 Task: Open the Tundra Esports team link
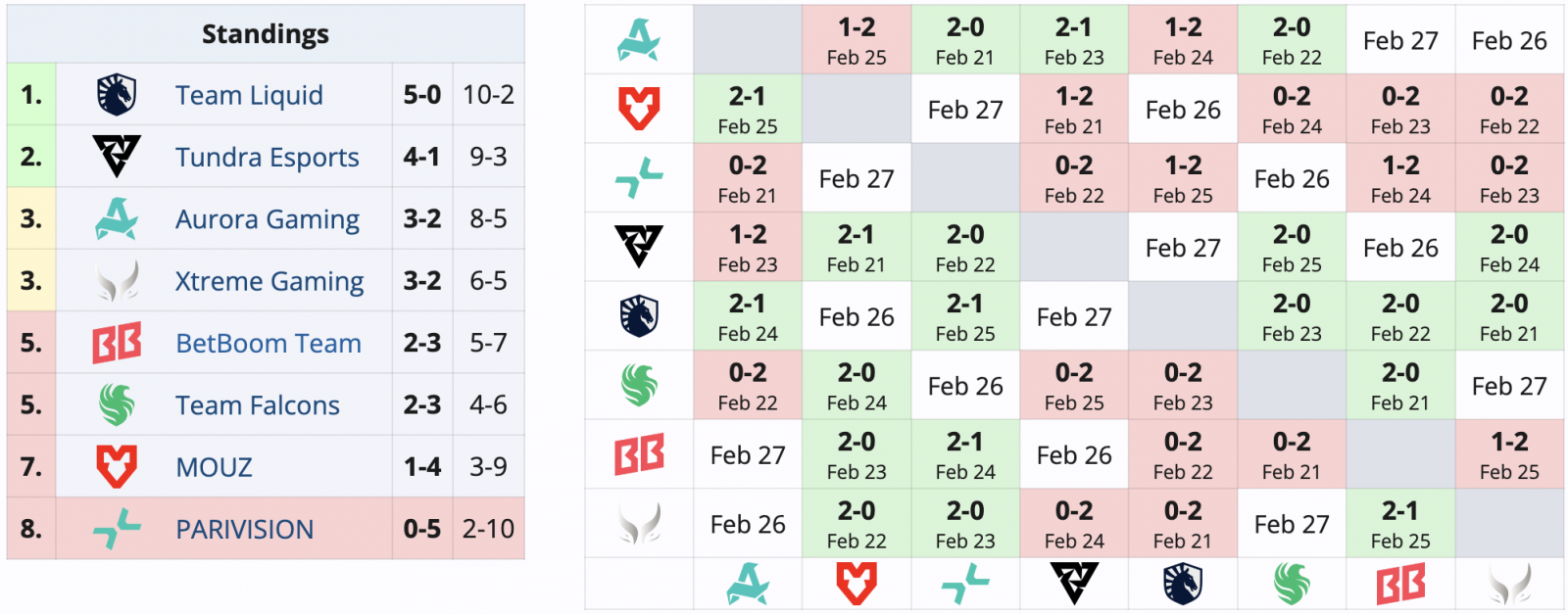pos(267,157)
